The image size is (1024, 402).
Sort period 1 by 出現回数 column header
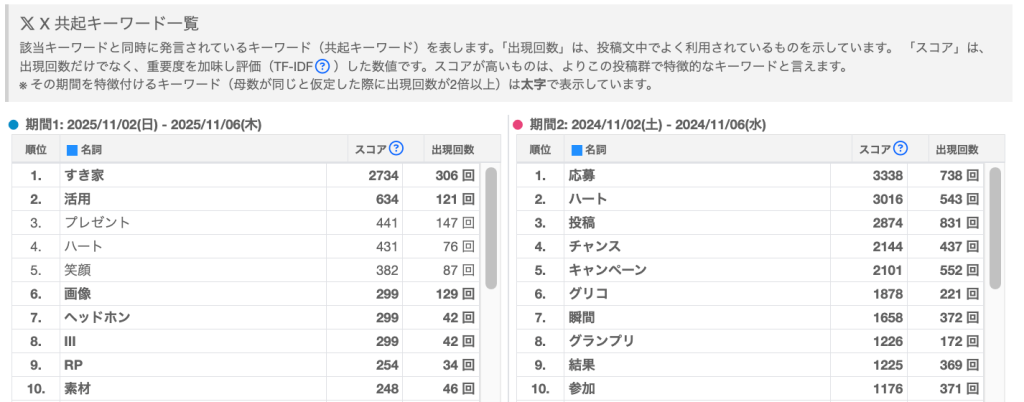[x=452, y=149]
